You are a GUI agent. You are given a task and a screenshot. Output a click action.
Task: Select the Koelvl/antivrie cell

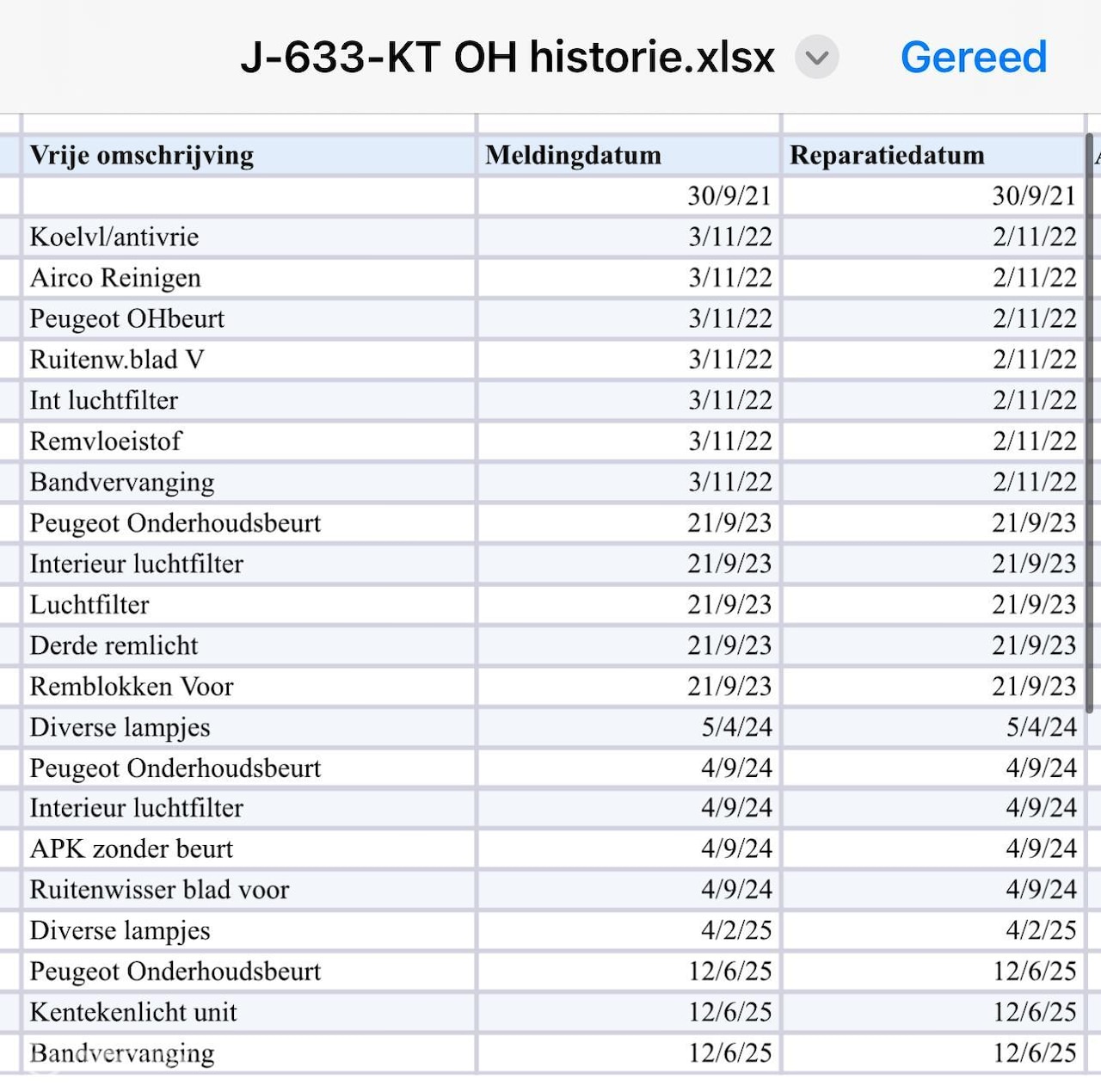[248, 238]
